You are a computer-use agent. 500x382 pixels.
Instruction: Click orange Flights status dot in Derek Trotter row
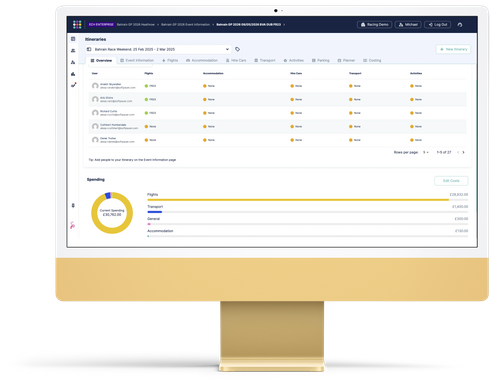(x=146, y=140)
